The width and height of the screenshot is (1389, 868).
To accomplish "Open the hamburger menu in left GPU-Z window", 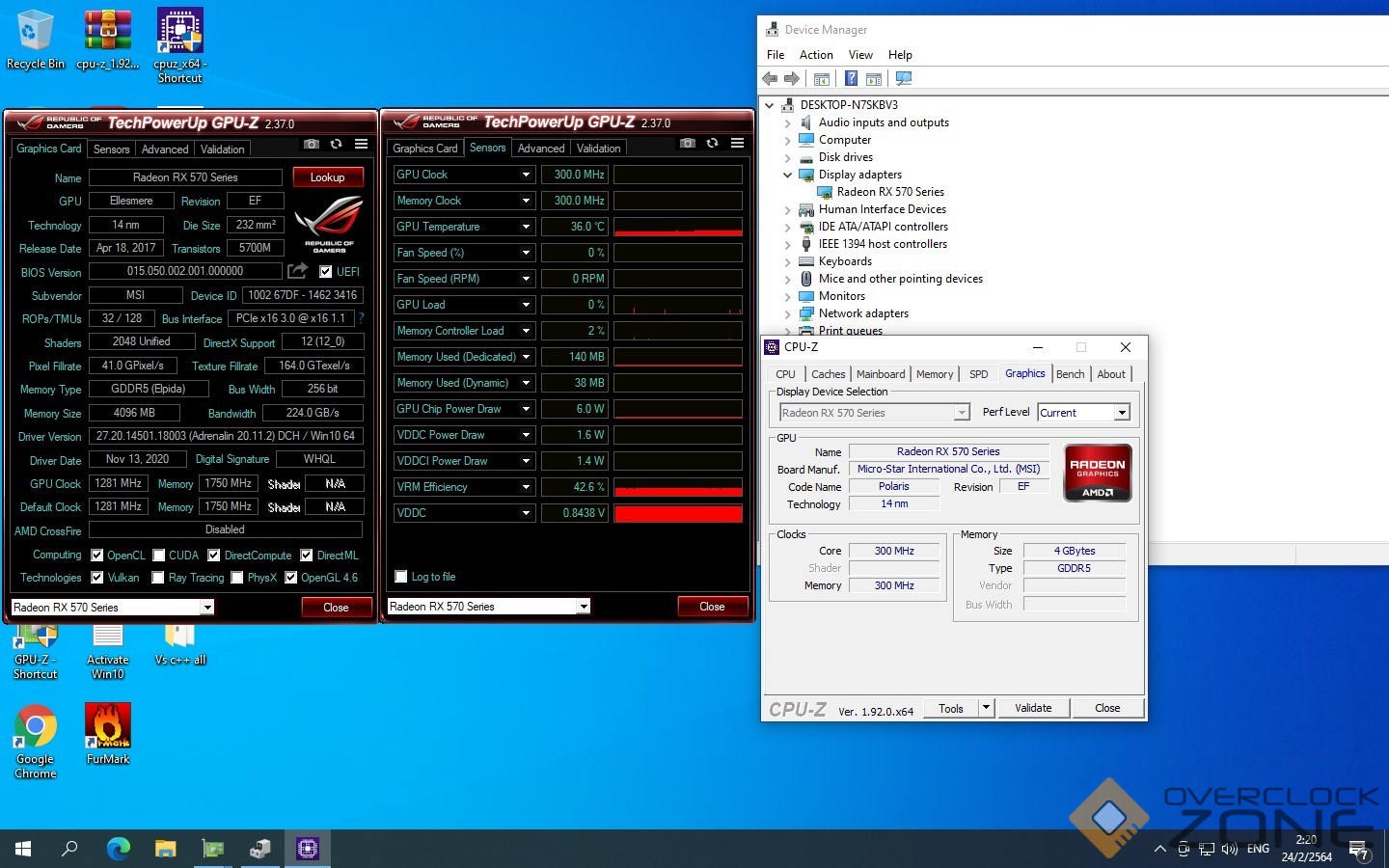I will [x=361, y=145].
